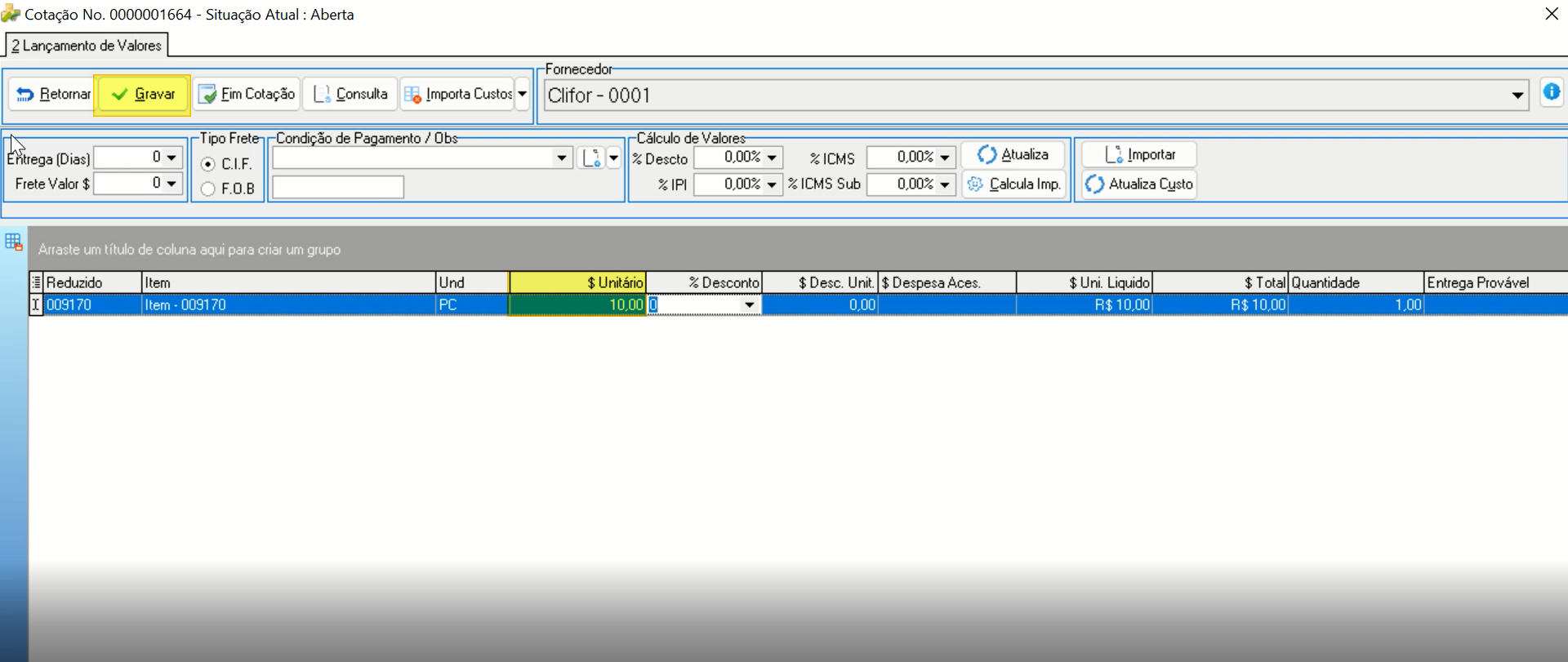The image size is (1568, 662).
Task: Click Importa Custos button
Action: click(457, 94)
